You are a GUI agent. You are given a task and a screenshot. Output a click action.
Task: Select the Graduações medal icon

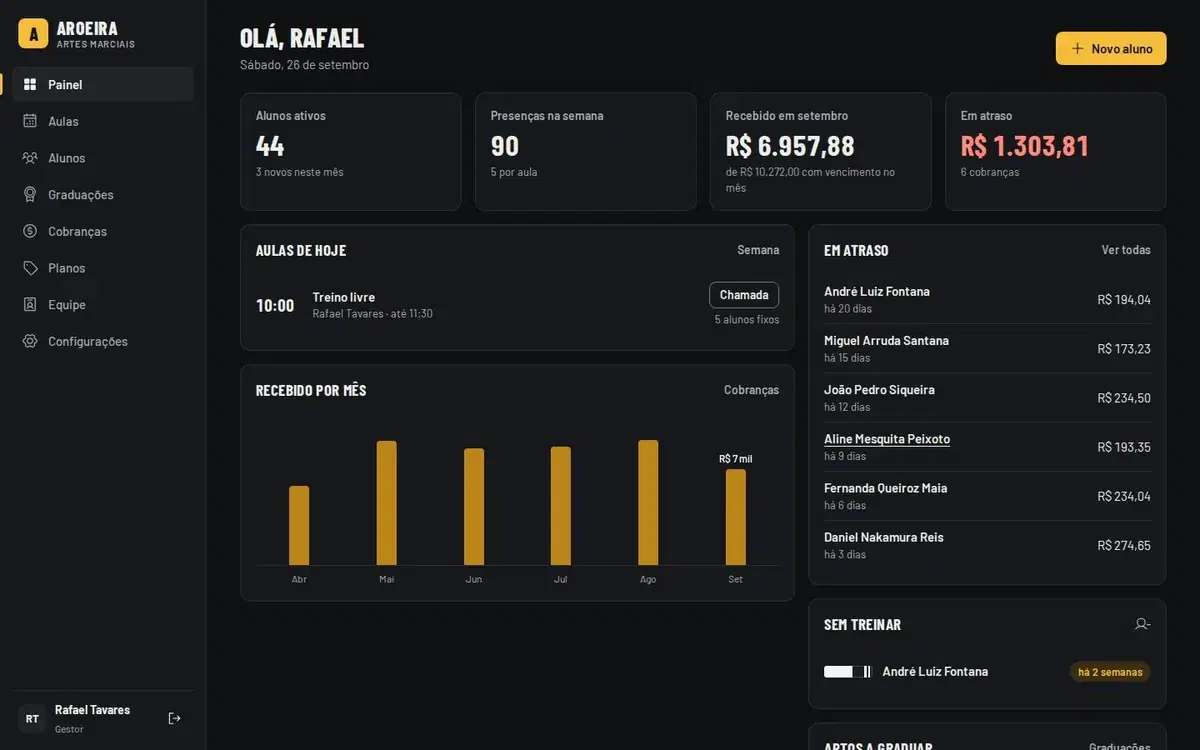(x=30, y=195)
